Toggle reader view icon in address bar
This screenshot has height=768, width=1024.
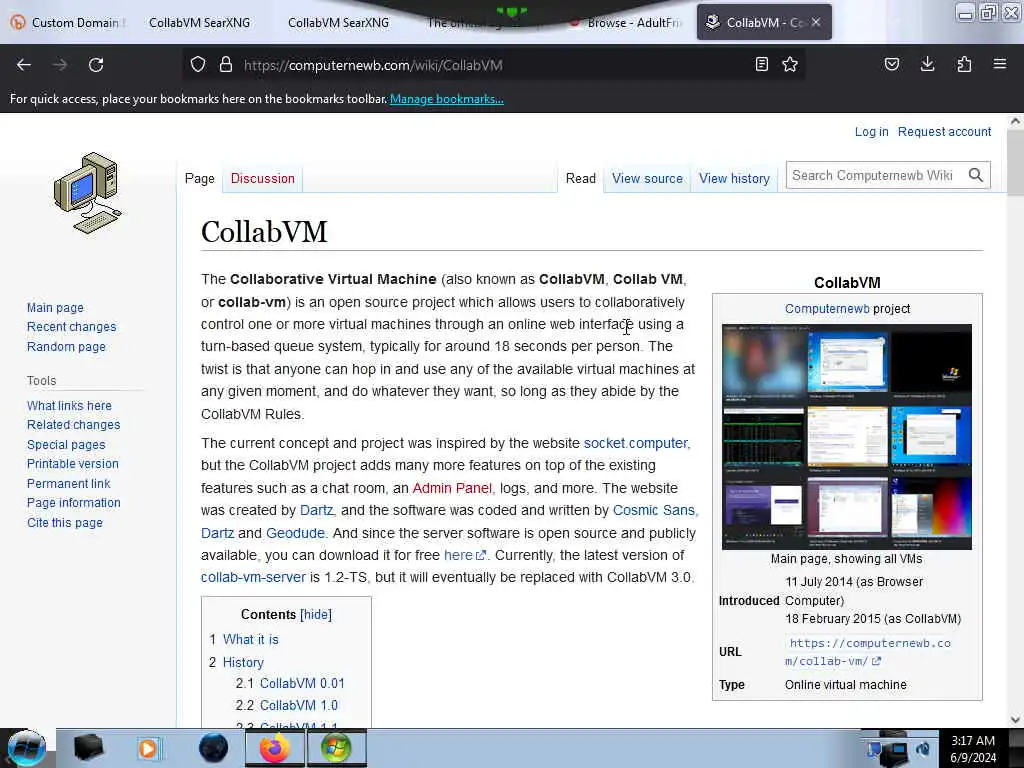(761, 64)
